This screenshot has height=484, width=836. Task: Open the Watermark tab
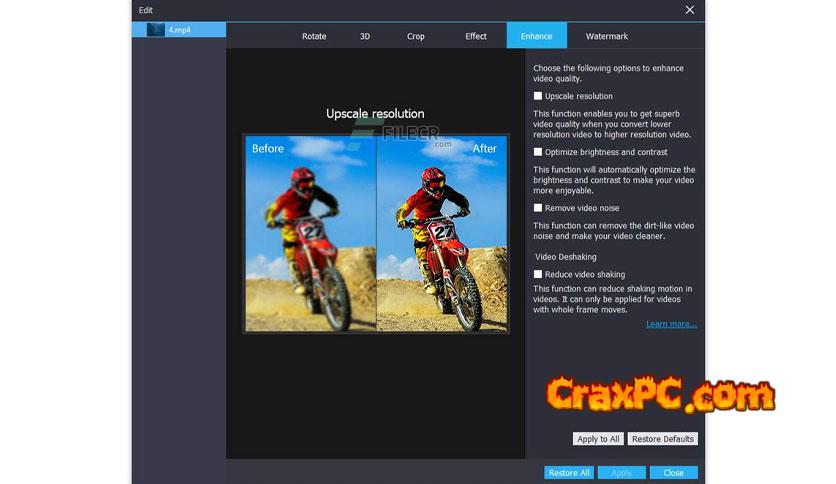[606, 36]
